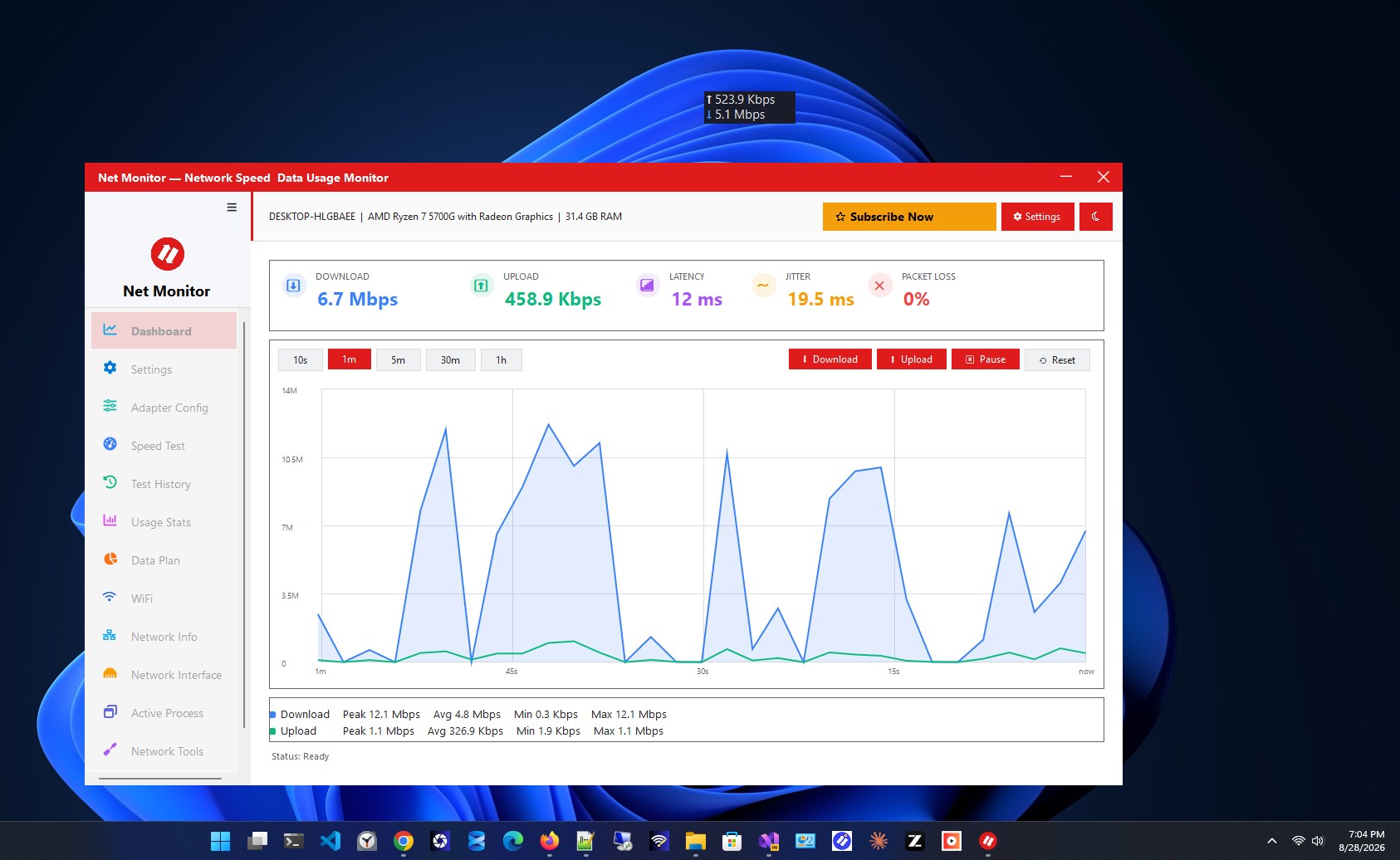The height and width of the screenshot is (860, 1400).
Task: Open File Explorer from the taskbar
Action: [696, 841]
